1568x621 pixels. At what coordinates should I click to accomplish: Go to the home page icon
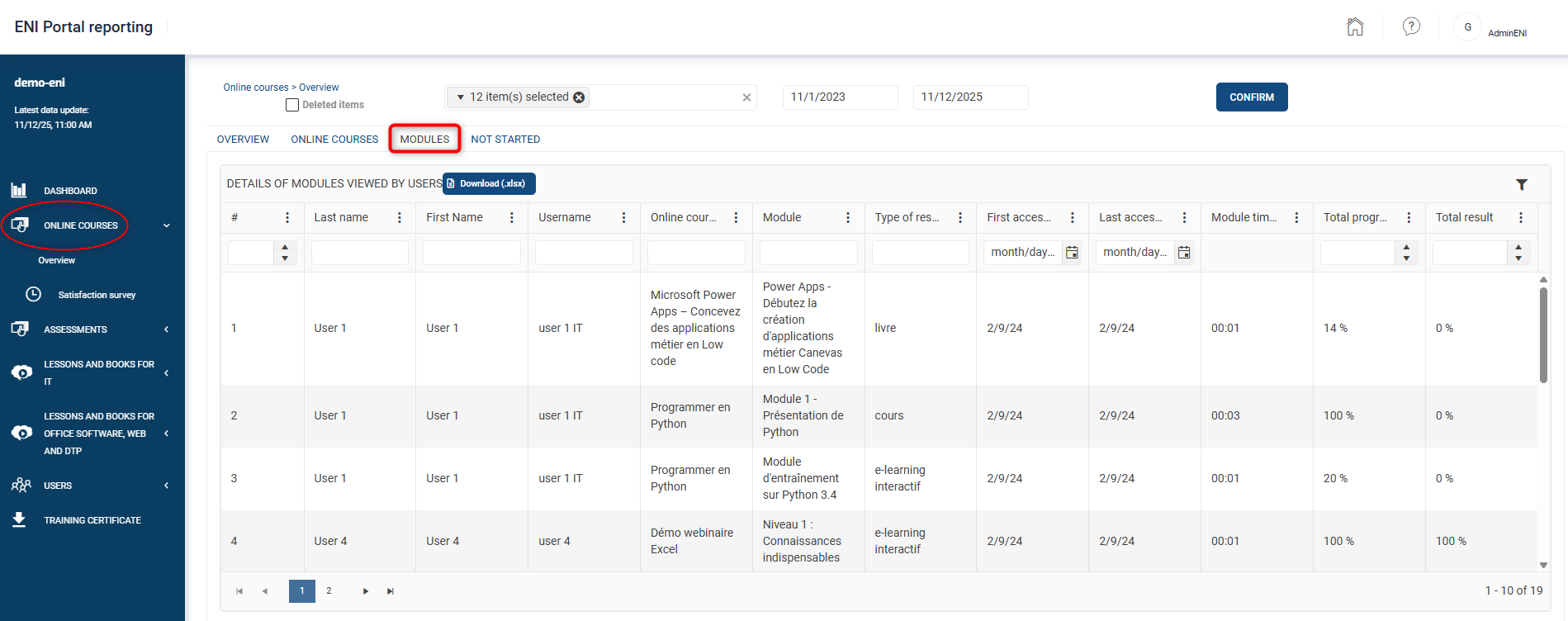coord(1355,27)
